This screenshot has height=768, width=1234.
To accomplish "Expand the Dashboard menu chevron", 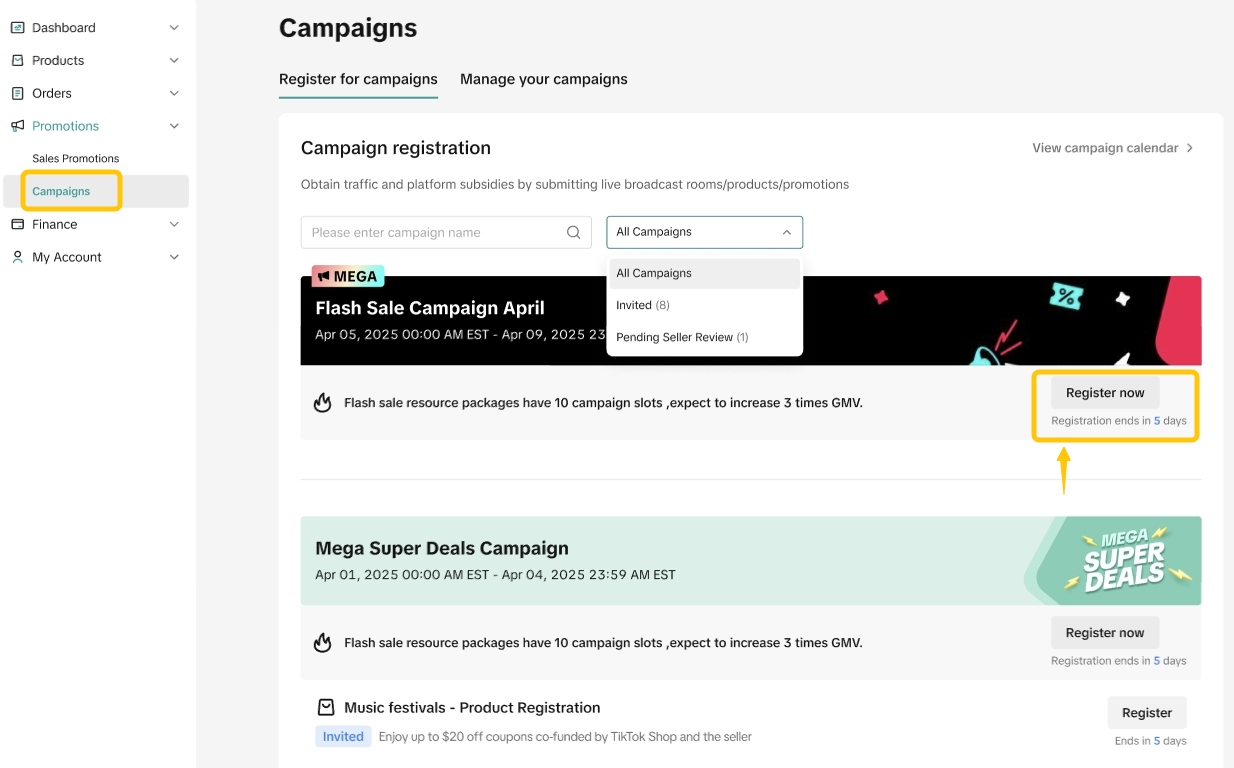I will pyautogui.click(x=174, y=28).
